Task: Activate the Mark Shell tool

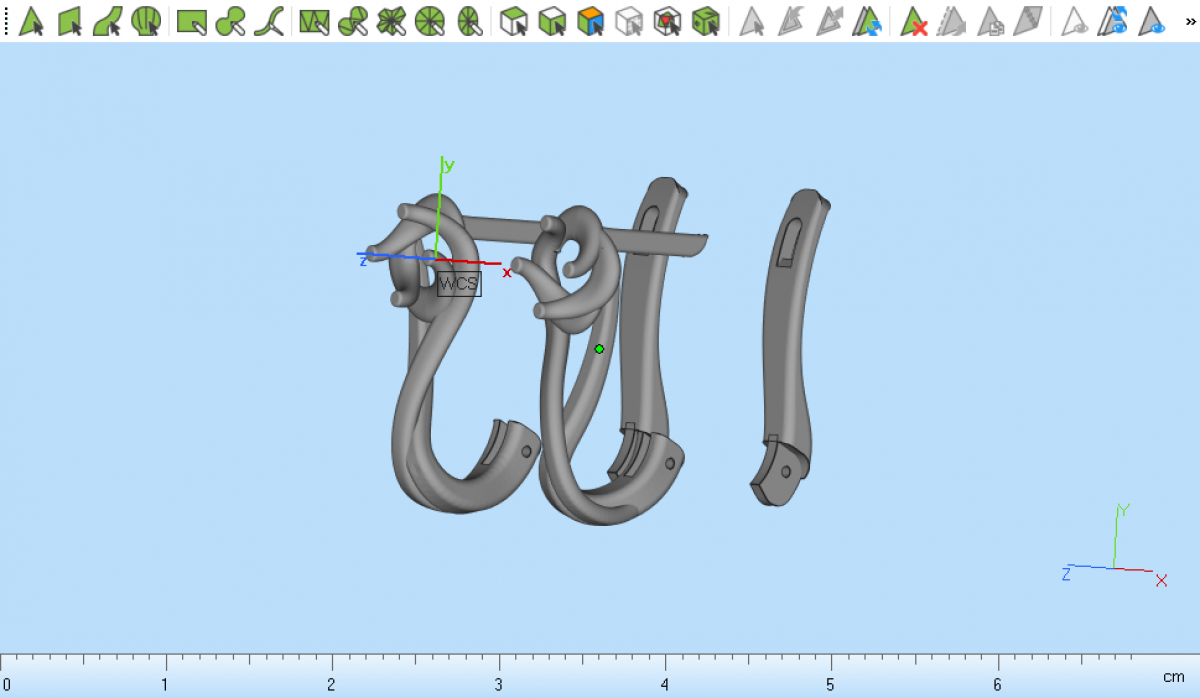Action: [146, 21]
